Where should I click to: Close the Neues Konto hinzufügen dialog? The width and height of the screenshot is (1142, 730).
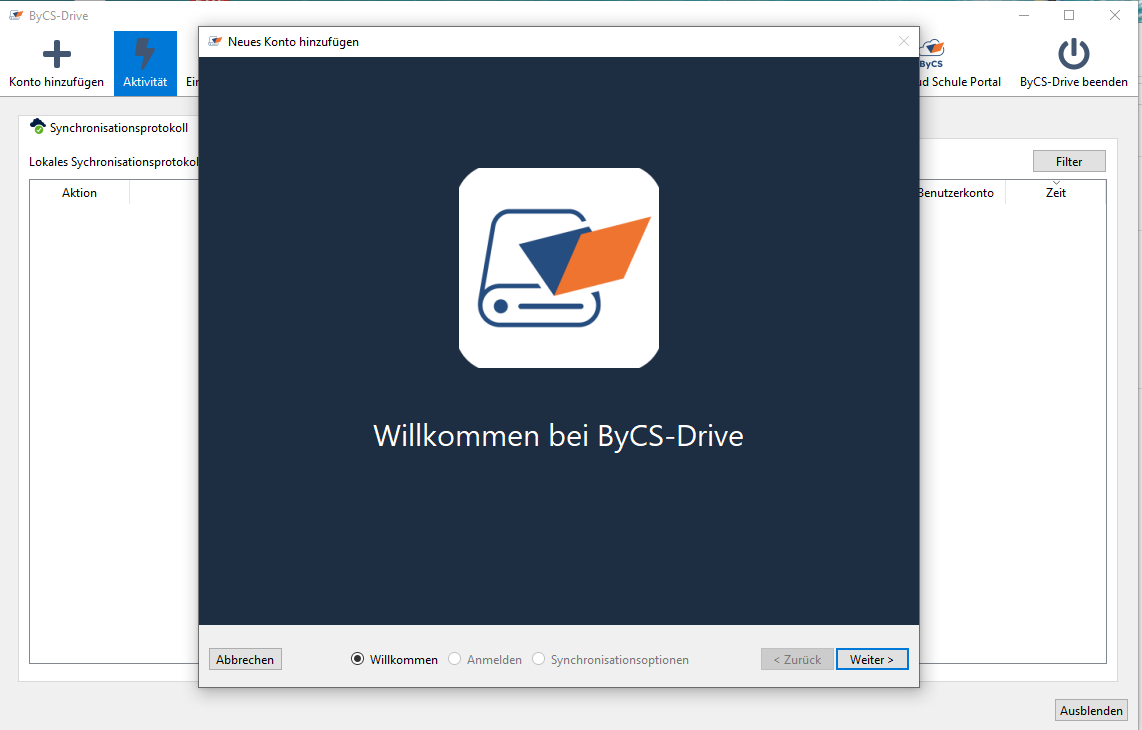pos(904,42)
